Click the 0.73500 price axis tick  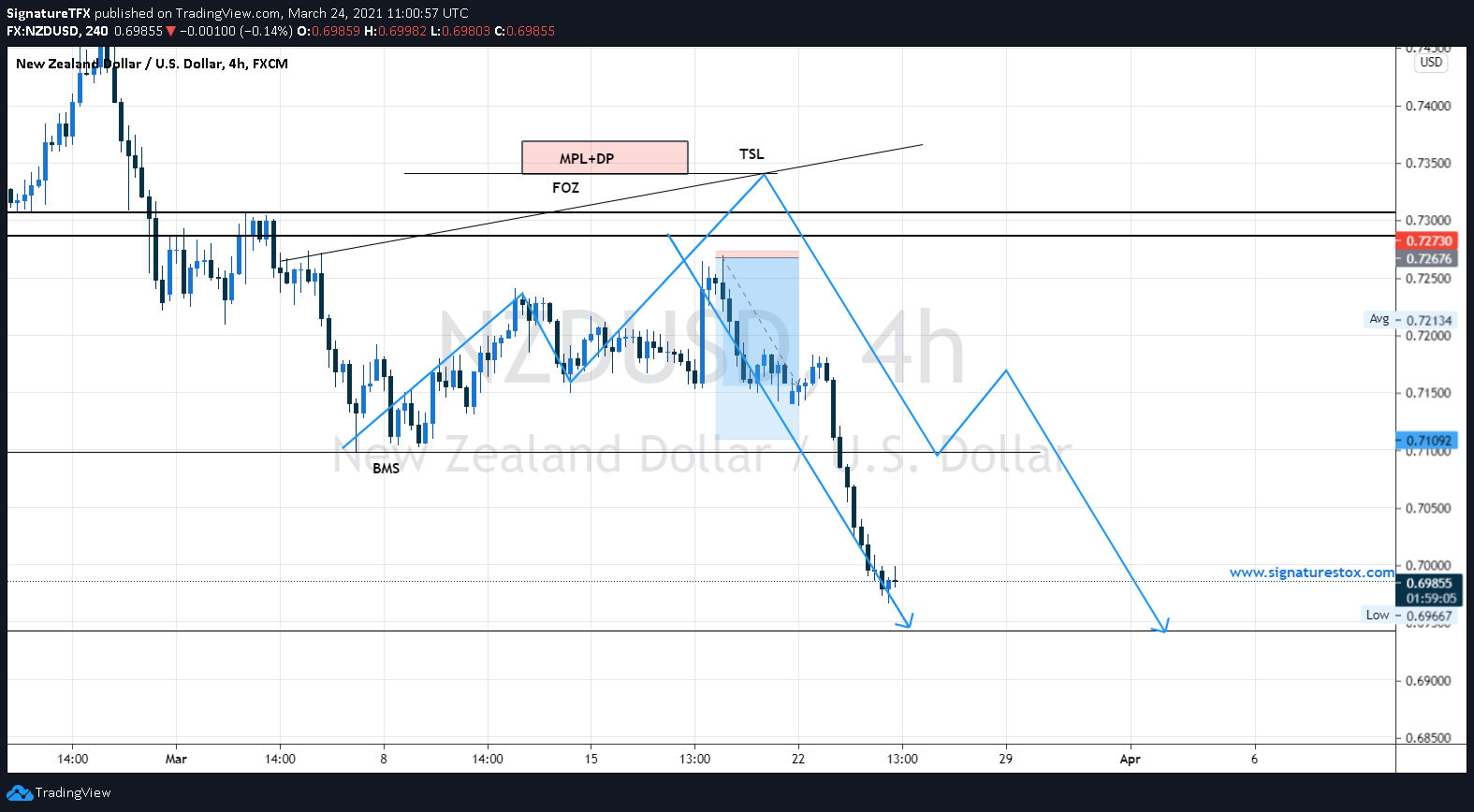tap(1428, 163)
